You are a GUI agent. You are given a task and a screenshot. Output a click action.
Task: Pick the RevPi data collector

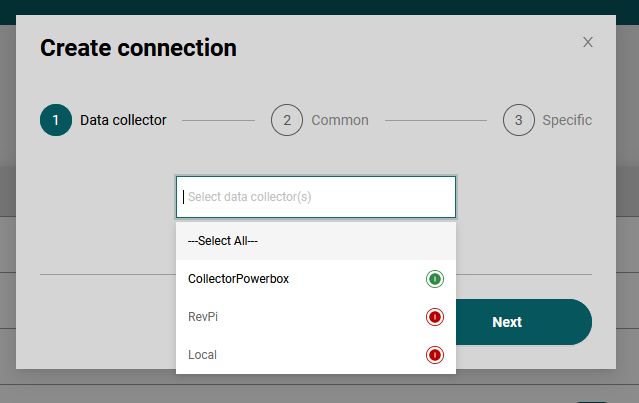pos(203,317)
